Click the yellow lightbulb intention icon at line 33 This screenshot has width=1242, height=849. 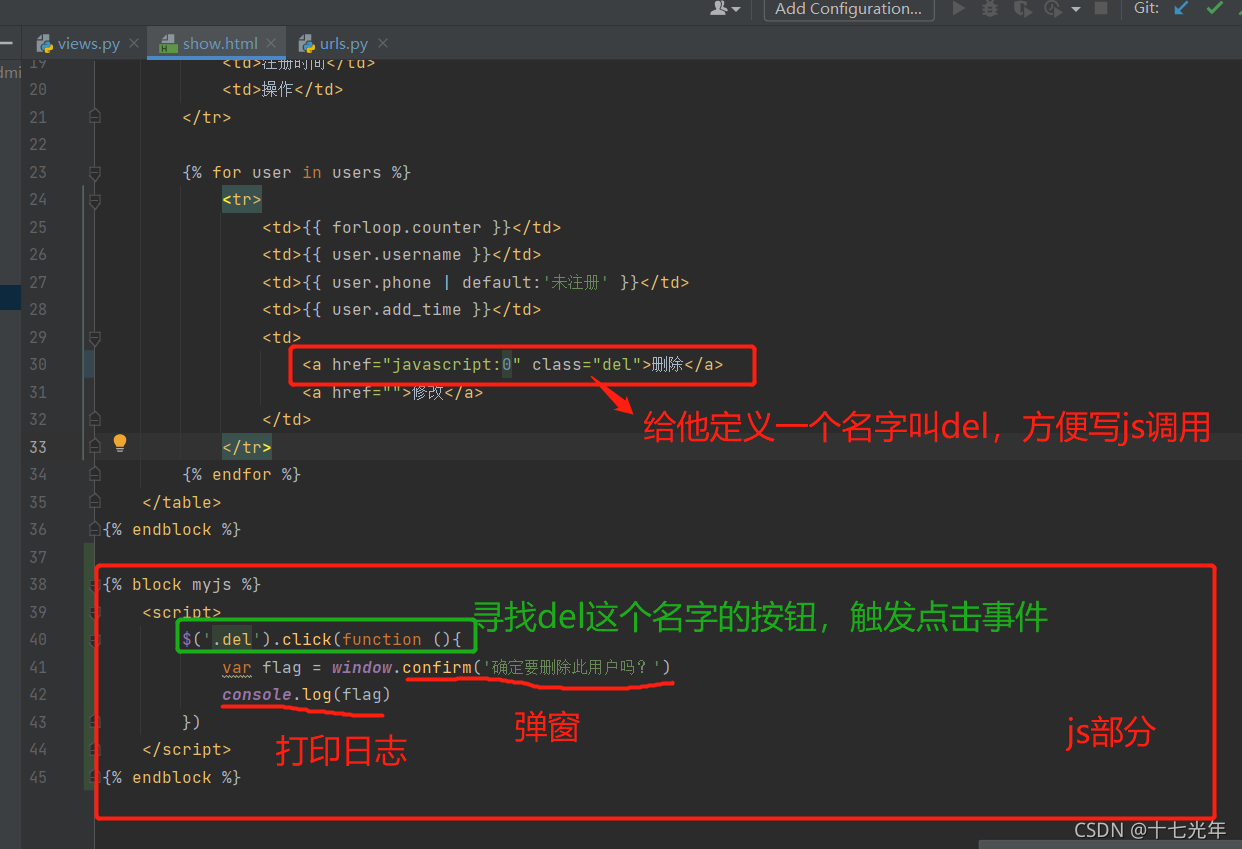(120, 442)
